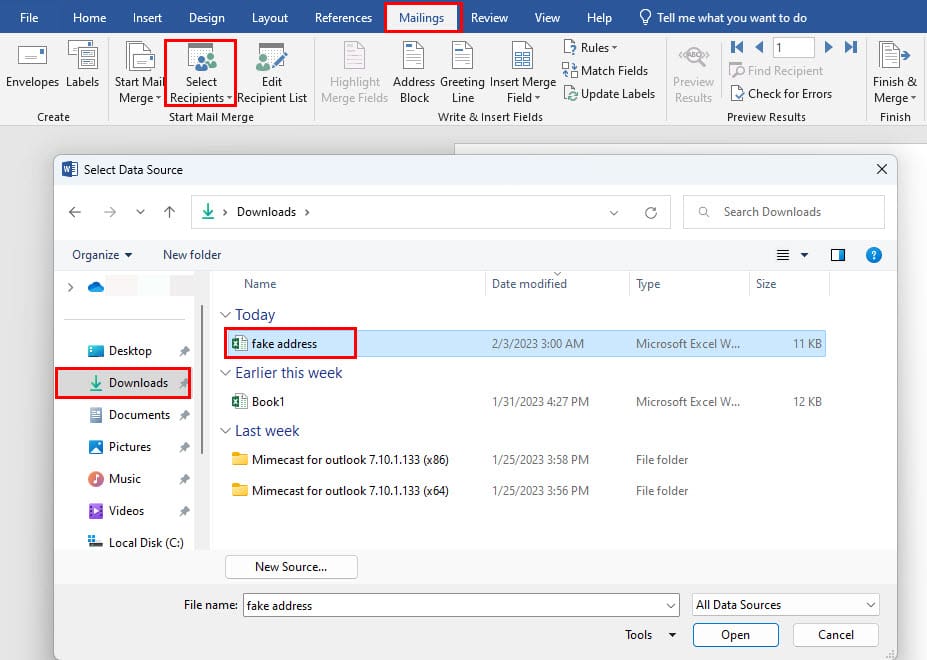Open the Tools dropdown menu

tap(648, 634)
